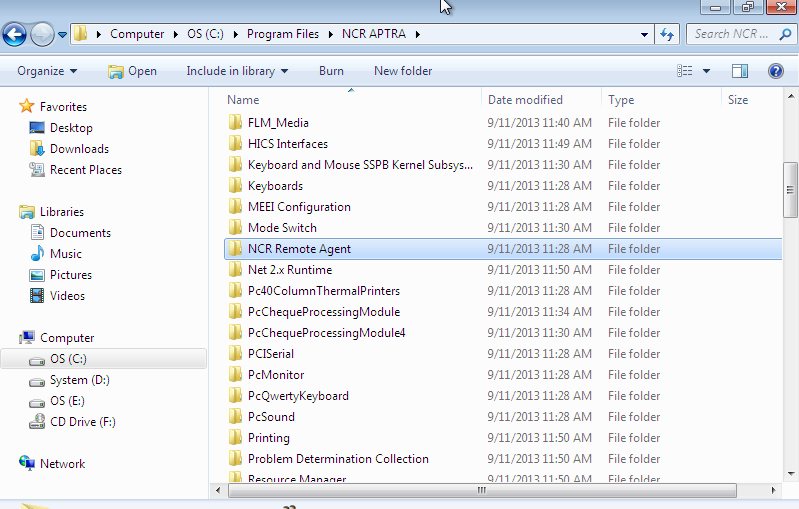Select Computer in the address breadcrumb
This screenshot has width=799, height=509.
137,34
